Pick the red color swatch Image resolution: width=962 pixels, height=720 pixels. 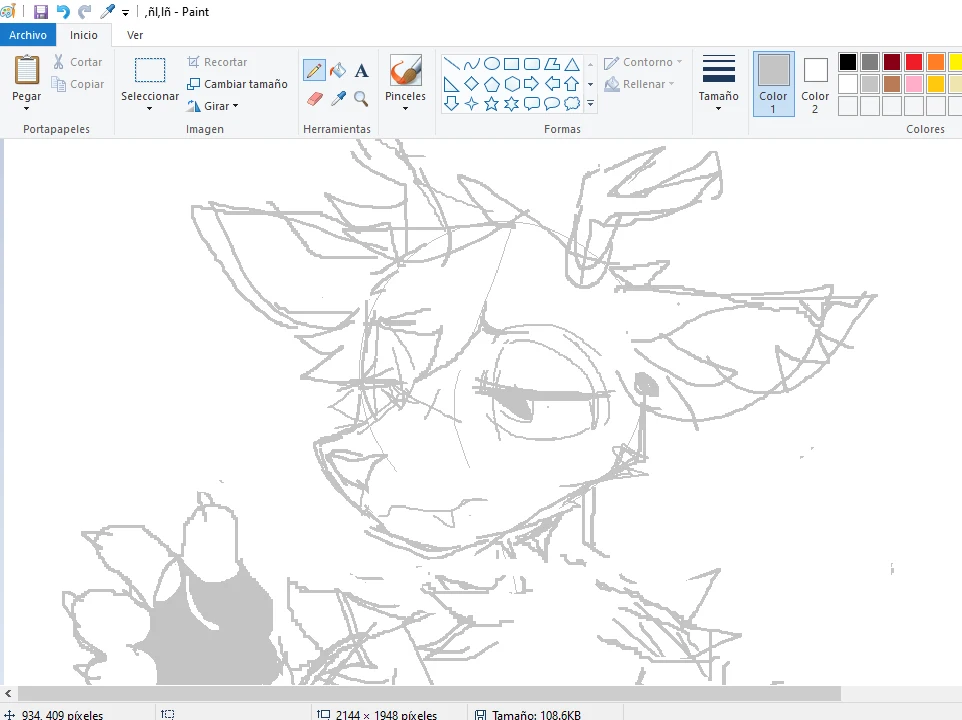click(914, 62)
